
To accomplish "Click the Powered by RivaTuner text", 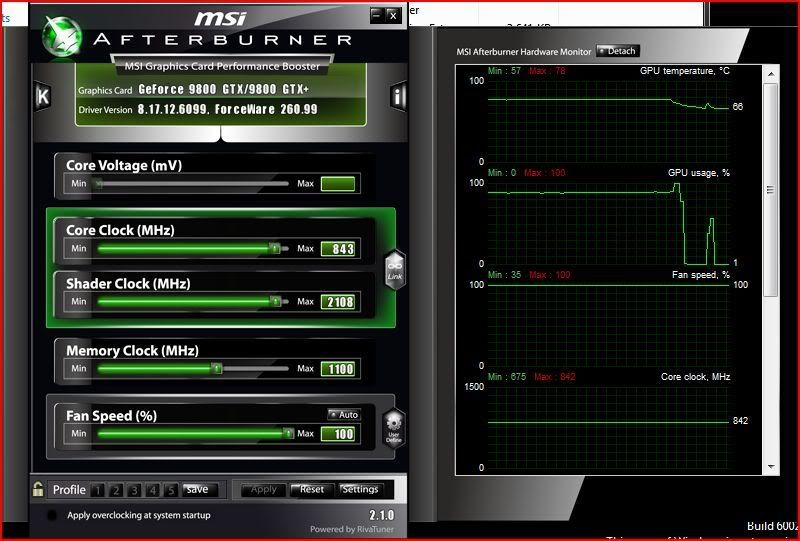I will pyautogui.click(x=352, y=529).
